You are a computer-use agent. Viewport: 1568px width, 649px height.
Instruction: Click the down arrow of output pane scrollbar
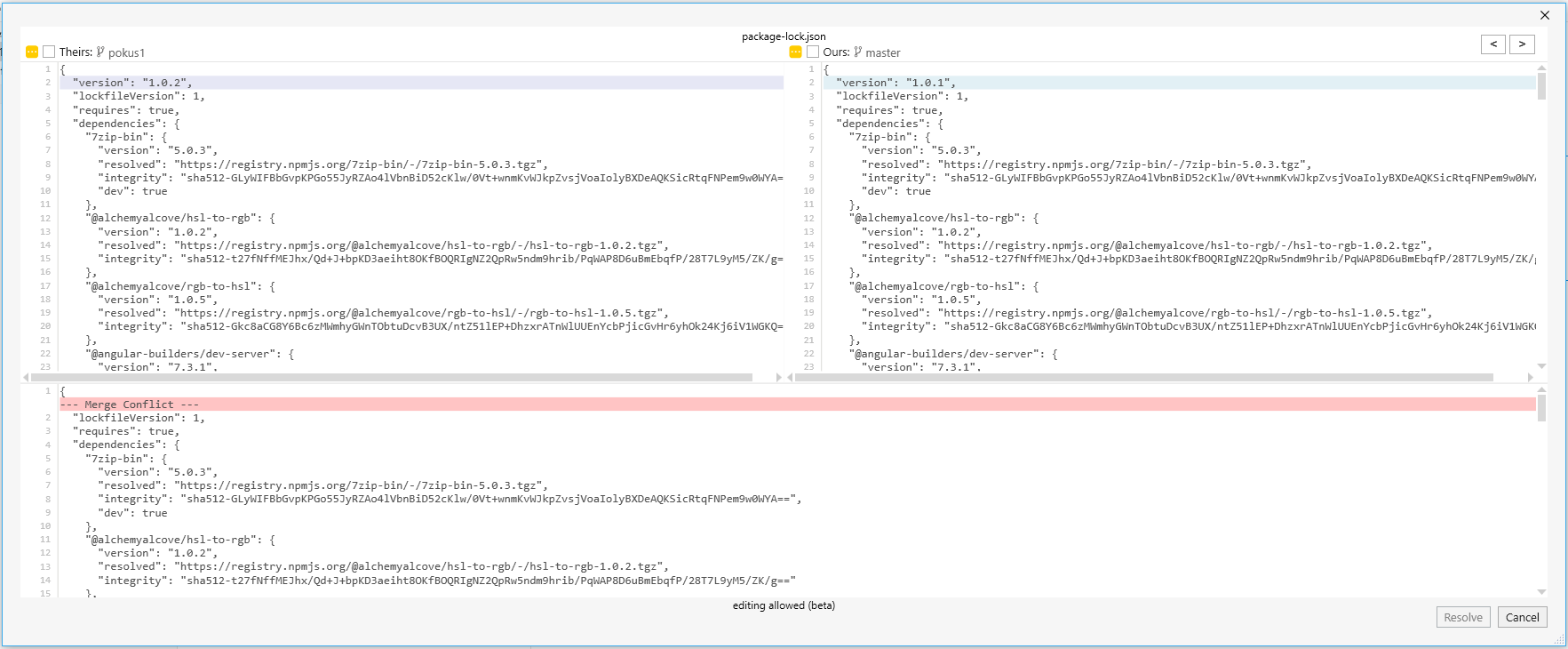1541,592
